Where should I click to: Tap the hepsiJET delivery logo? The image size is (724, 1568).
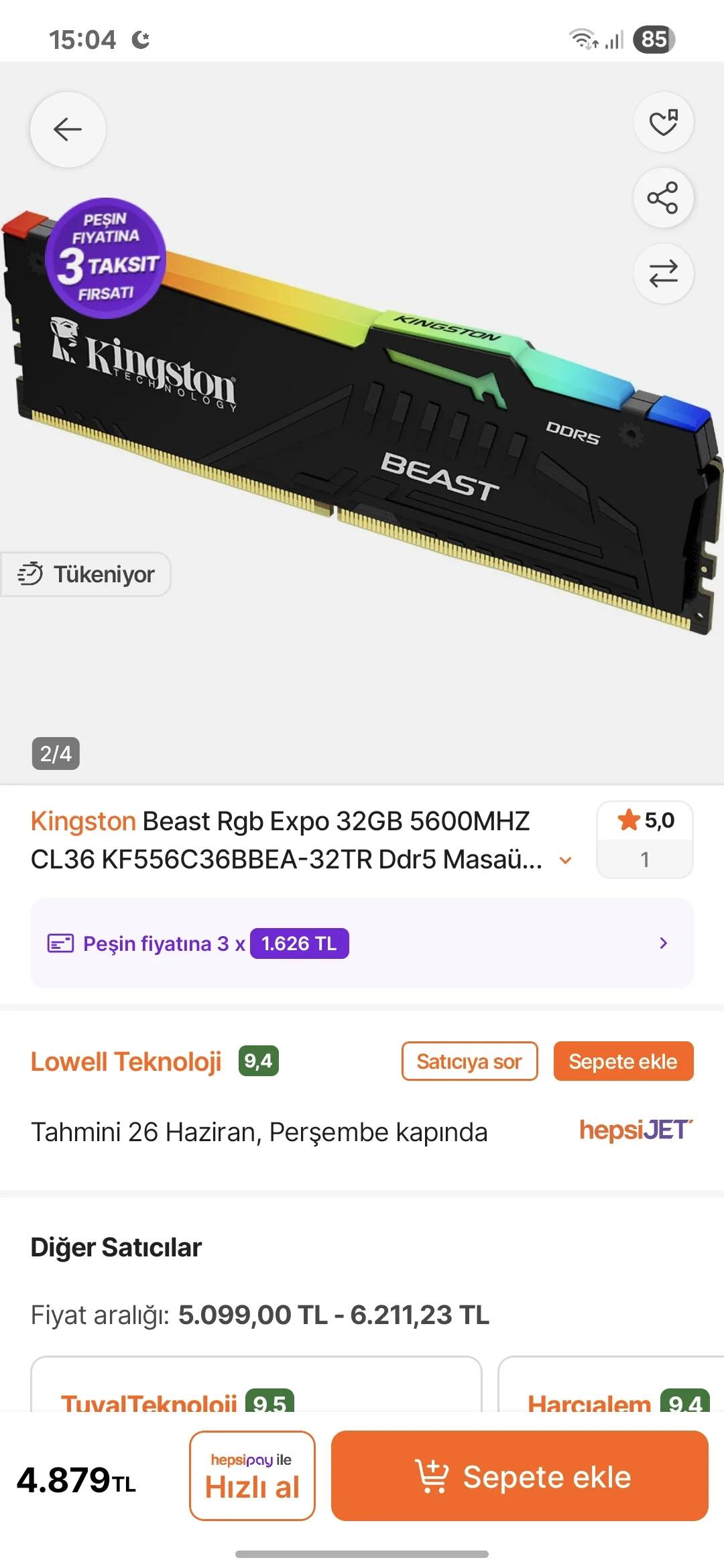[636, 1130]
